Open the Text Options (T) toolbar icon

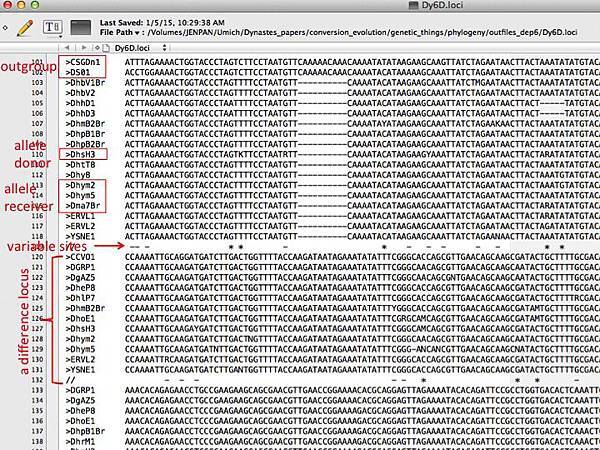click(52, 27)
